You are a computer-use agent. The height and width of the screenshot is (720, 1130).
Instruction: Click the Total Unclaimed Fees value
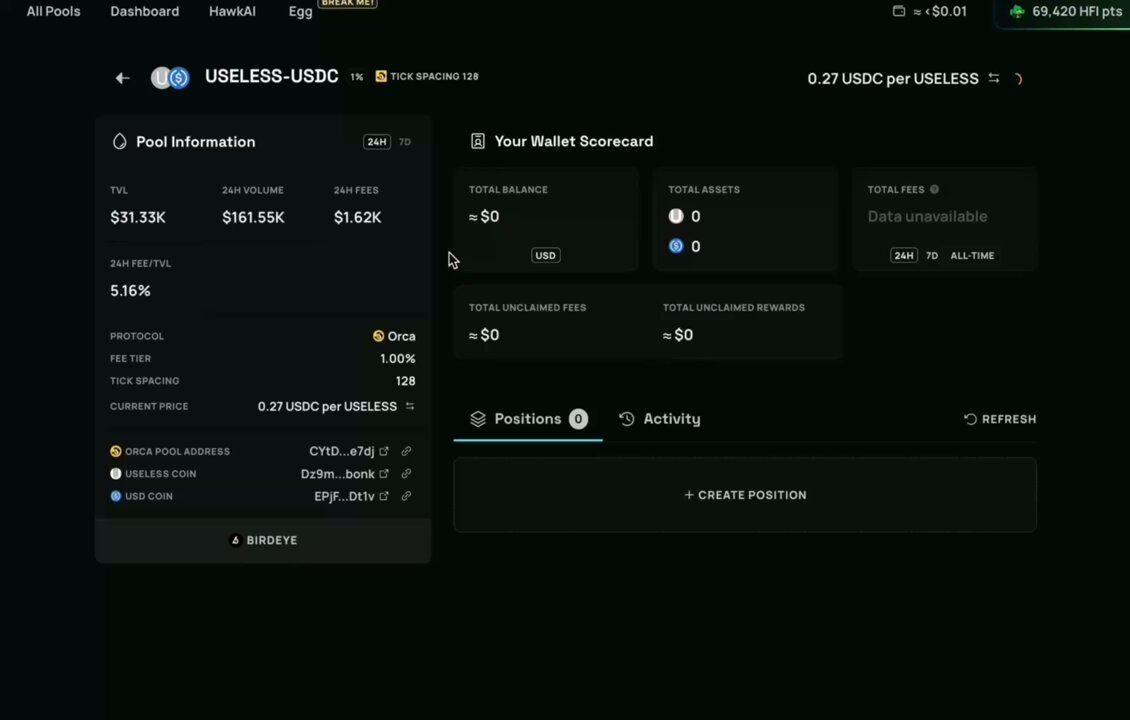coord(484,334)
